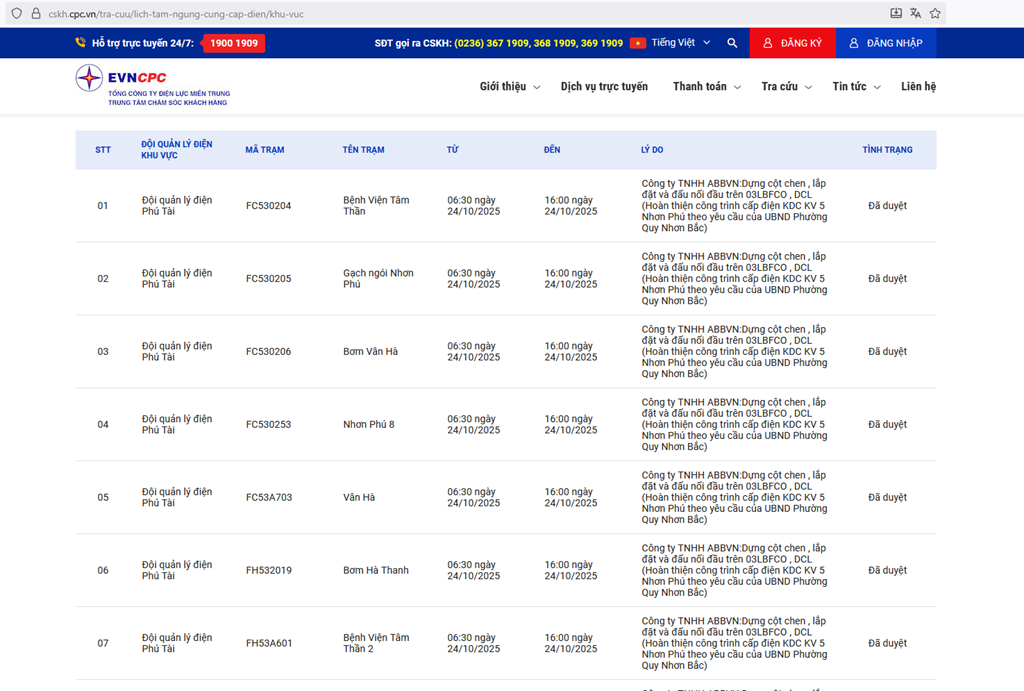Click the browser URL address field

click(450, 14)
